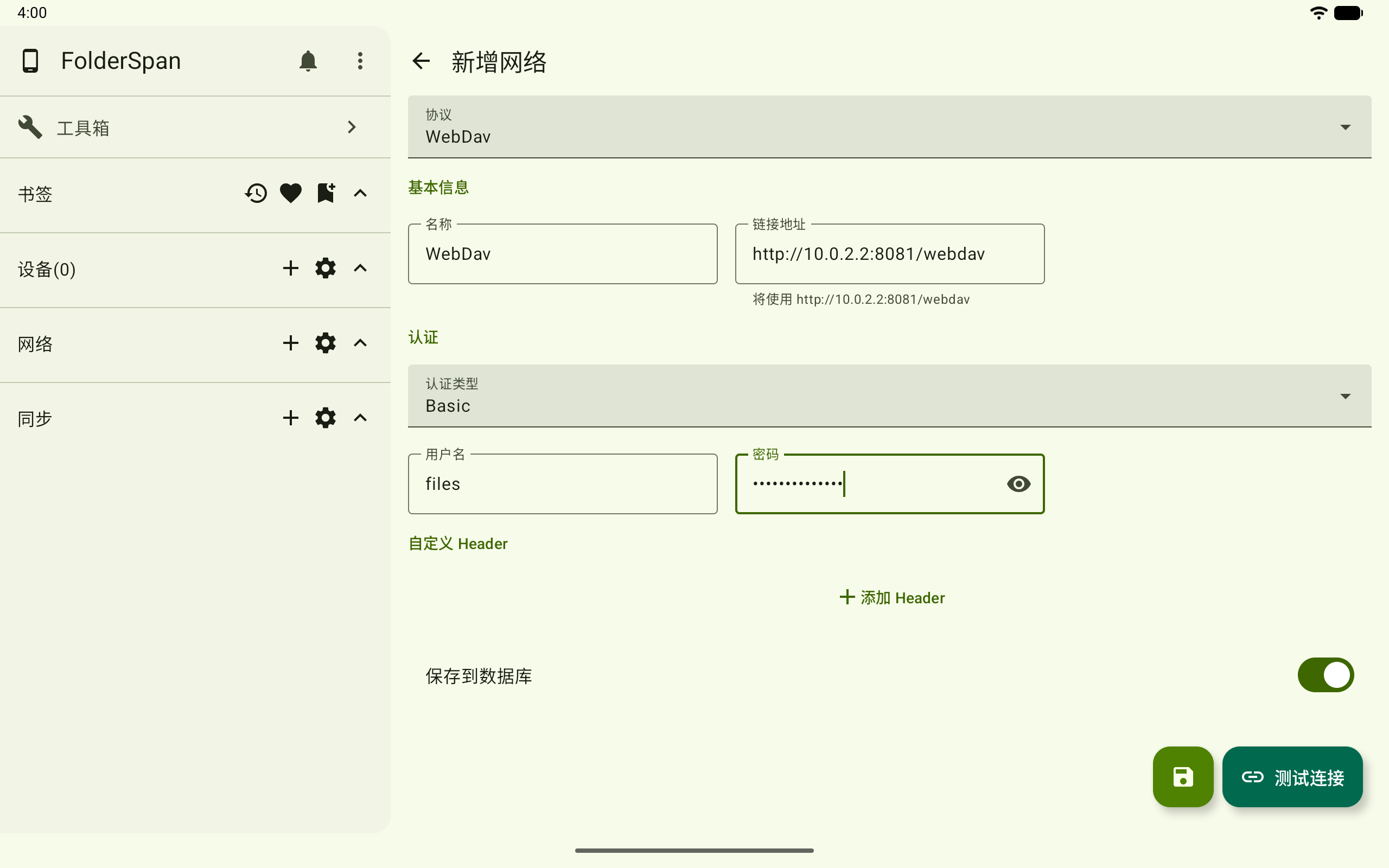
Task: Click the 自定义 Header section heading
Action: point(458,544)
